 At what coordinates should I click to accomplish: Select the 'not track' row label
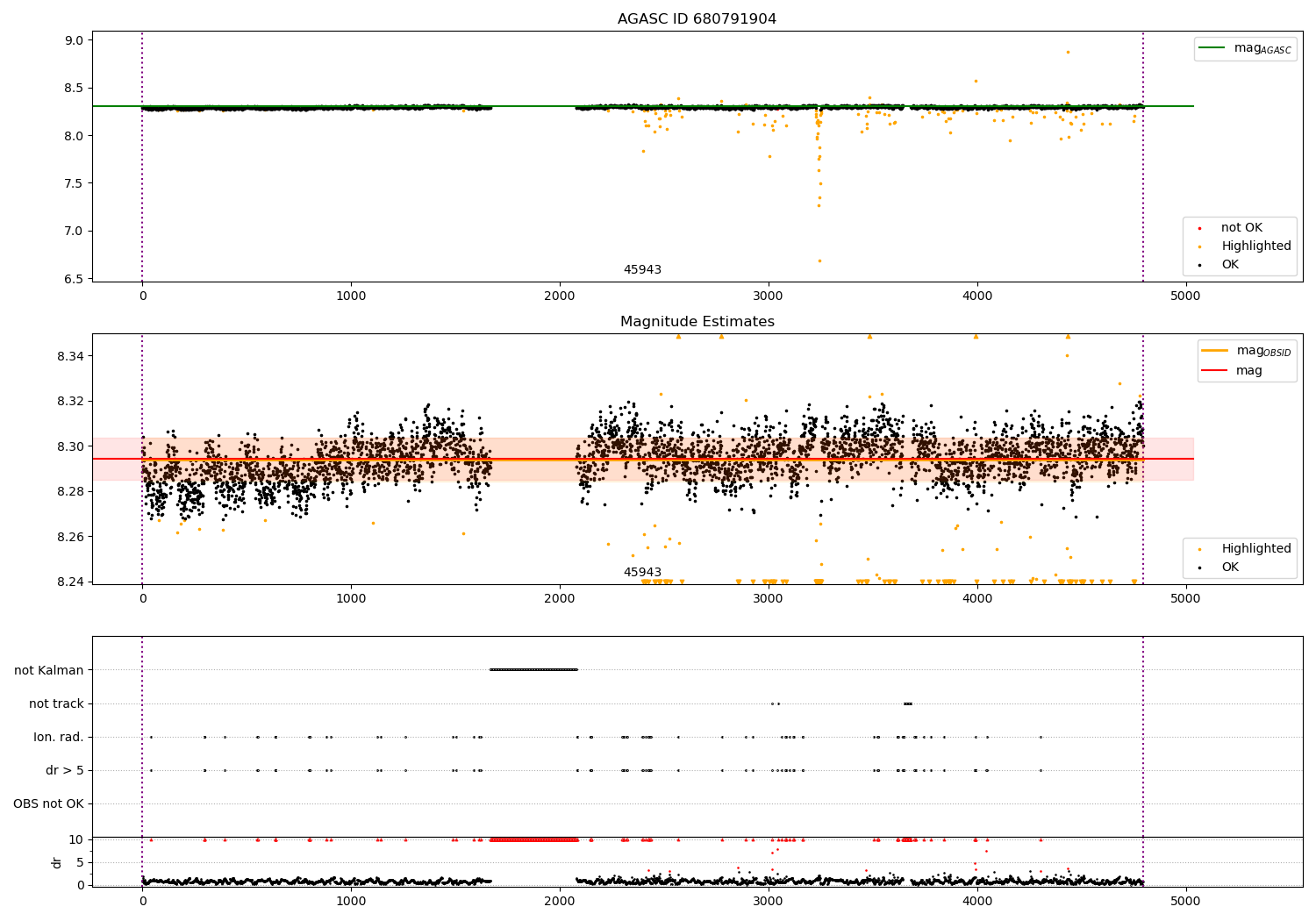(x=56, y=704)
